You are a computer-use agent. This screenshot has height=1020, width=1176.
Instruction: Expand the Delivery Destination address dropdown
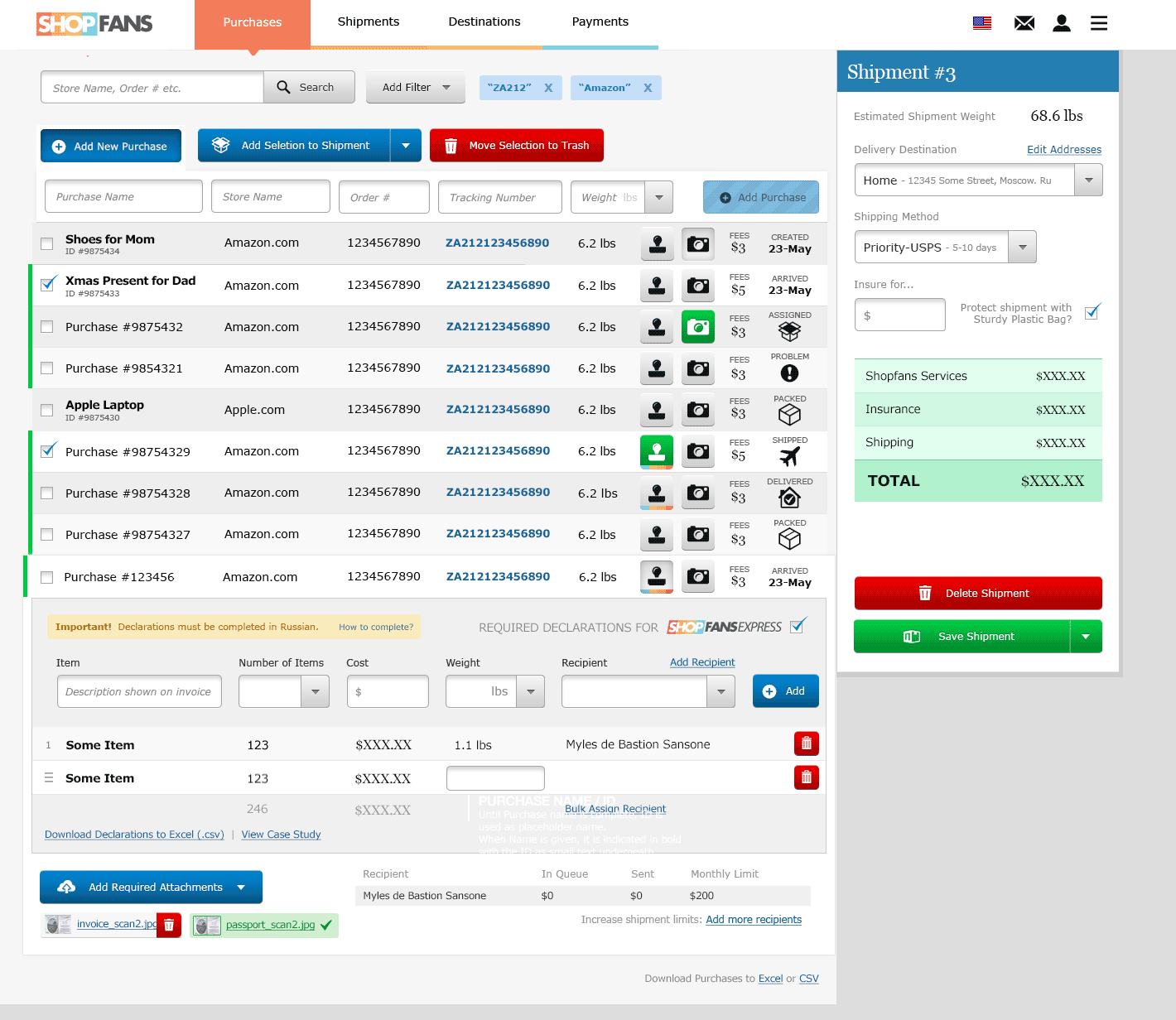click(1088, 180)
